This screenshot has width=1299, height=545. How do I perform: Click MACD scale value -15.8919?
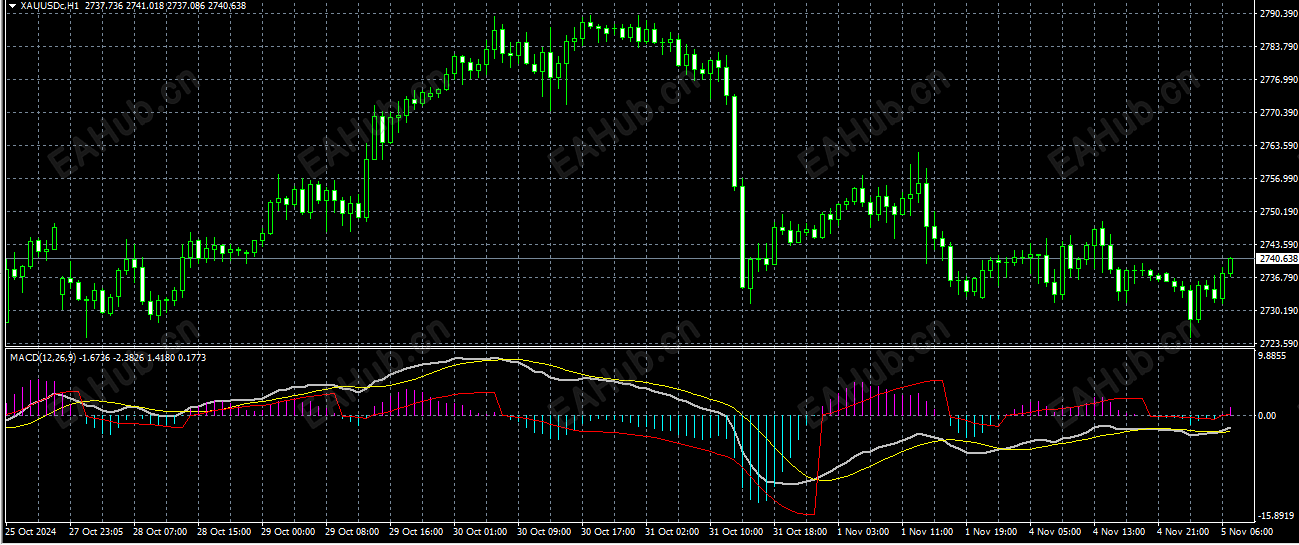point(1276,515)
